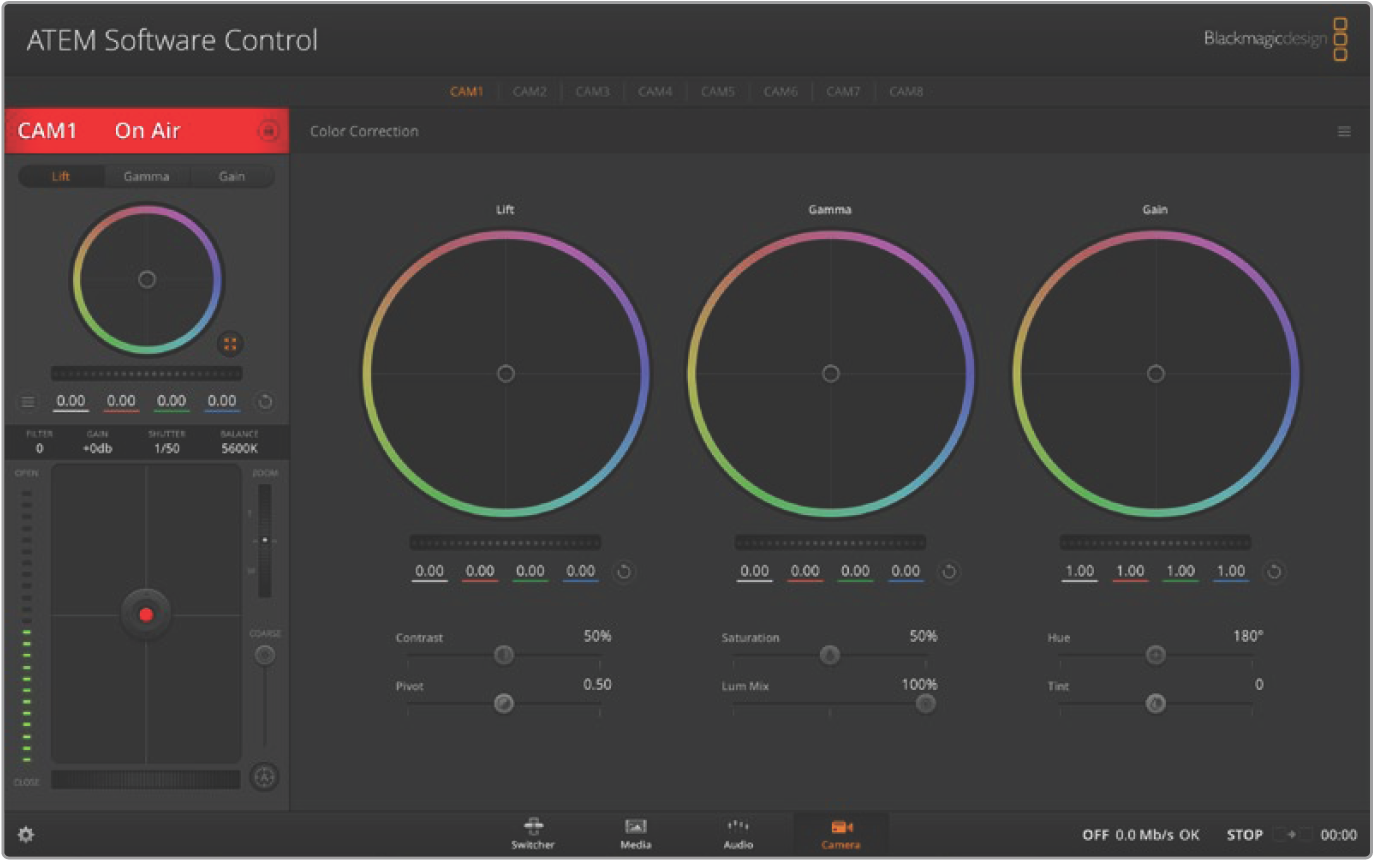
Task: Click the Zoom slider
Action: (x=265, y=540)
